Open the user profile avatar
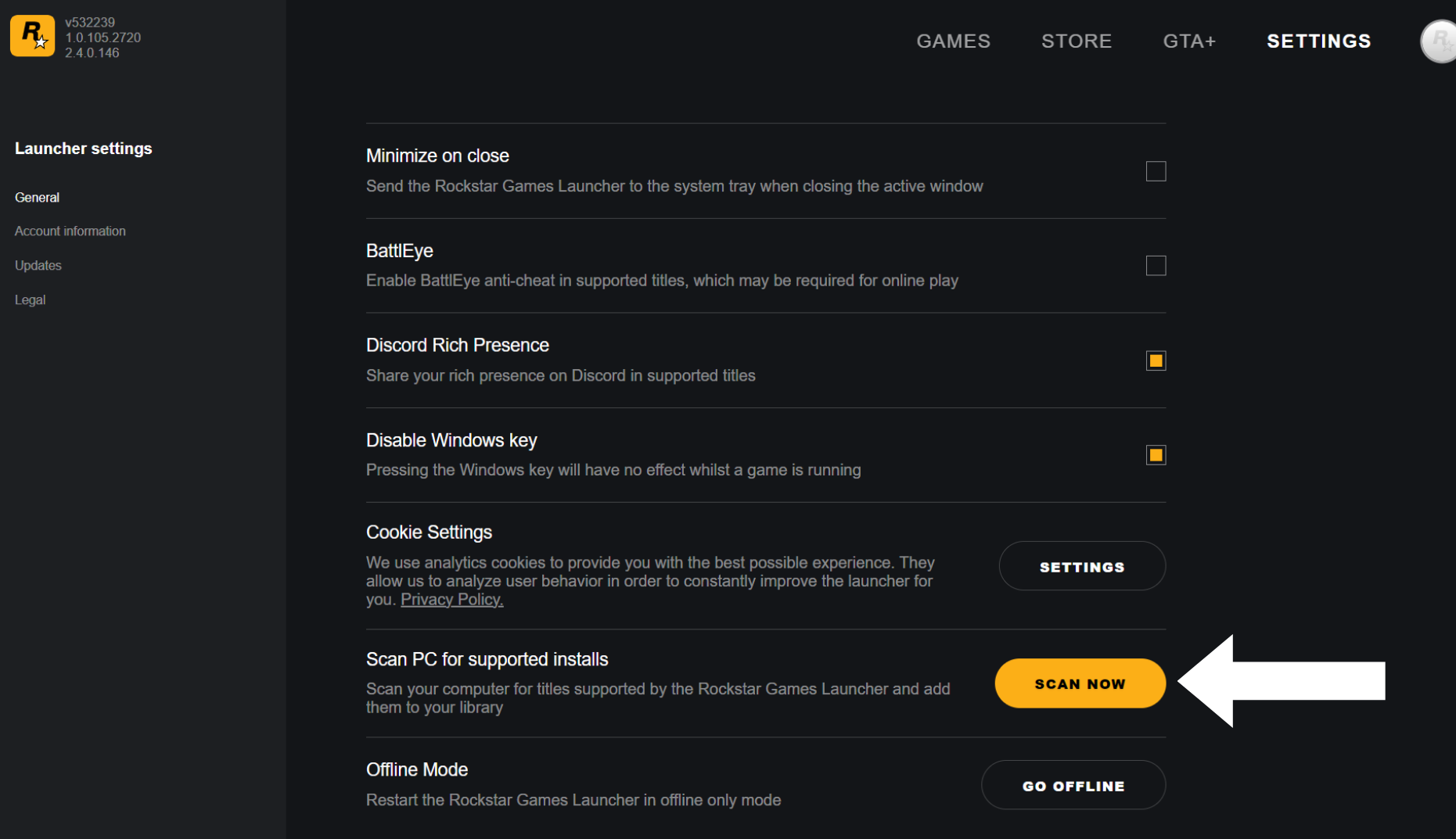 pos(1438,41)
